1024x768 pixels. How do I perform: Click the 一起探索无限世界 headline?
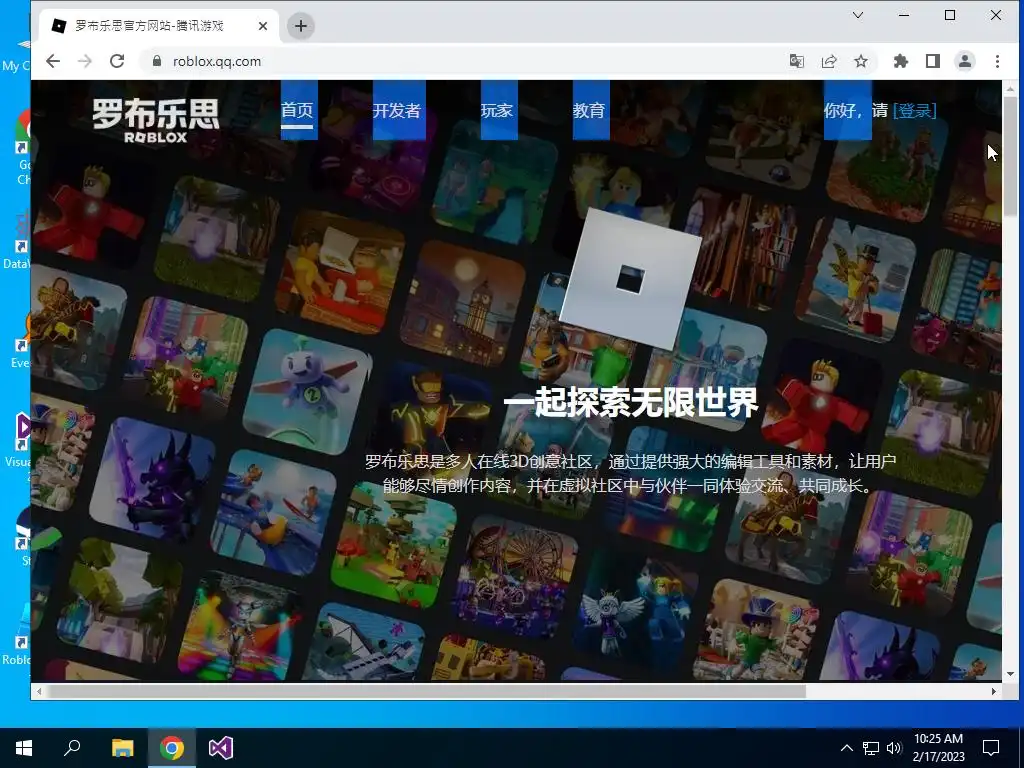click(x=631, y=402)
